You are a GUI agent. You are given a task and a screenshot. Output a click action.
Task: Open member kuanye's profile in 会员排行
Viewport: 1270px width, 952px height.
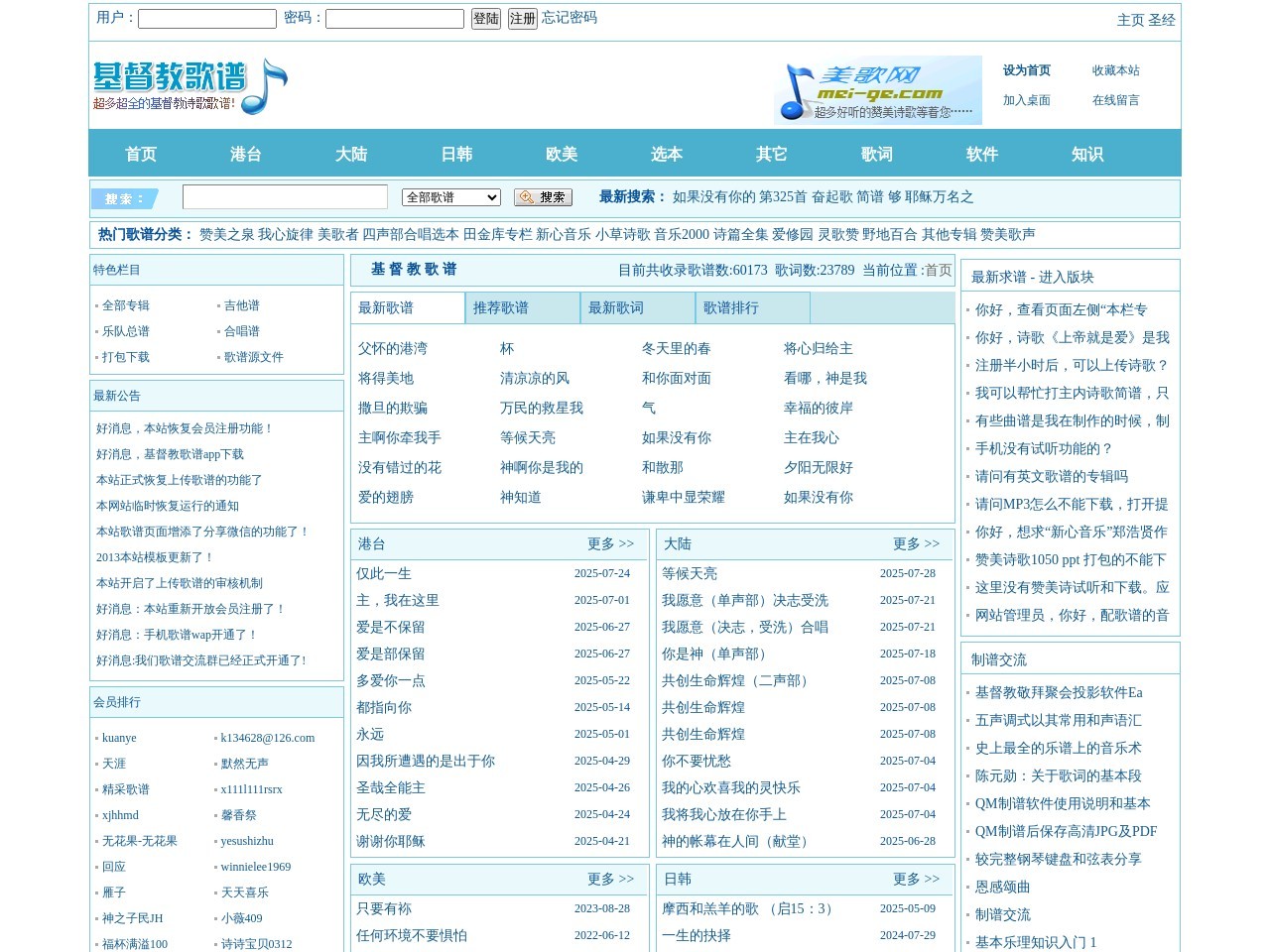(118, 738)
